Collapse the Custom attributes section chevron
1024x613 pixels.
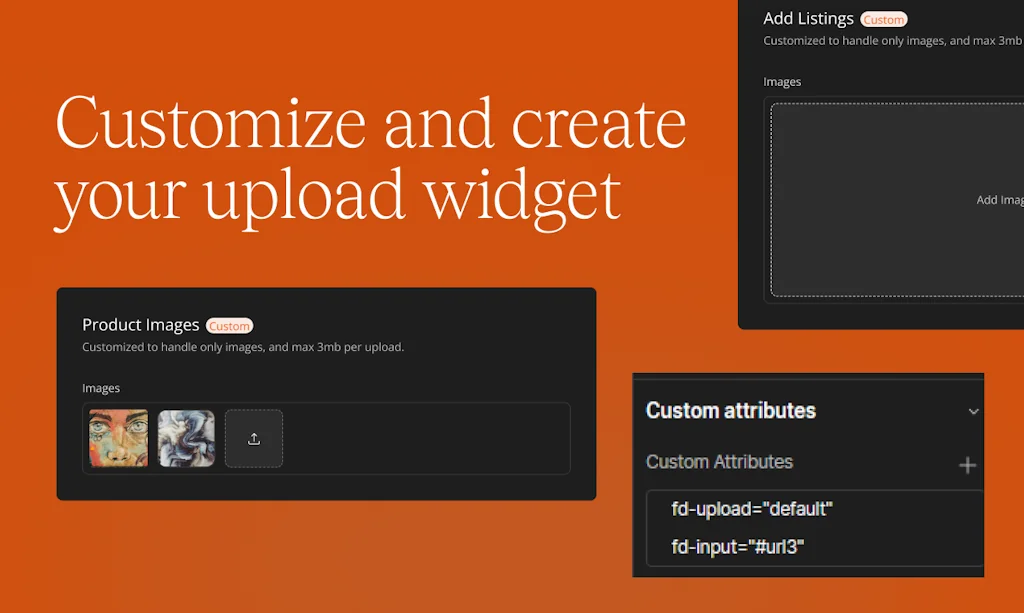(973, 411)
